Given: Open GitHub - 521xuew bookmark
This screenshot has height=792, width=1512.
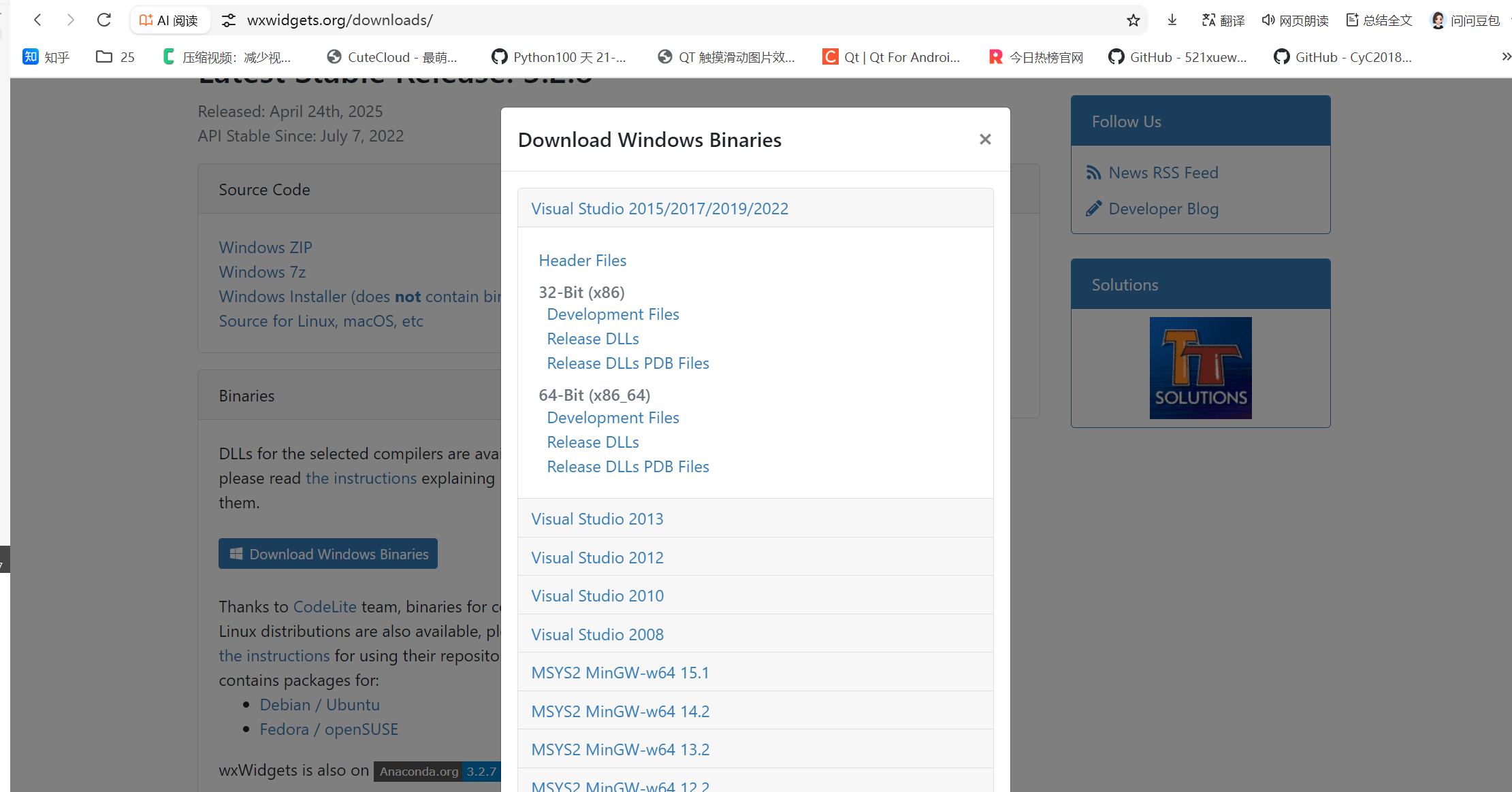Looking at the screenshot, I should [x=1178, y=57].
